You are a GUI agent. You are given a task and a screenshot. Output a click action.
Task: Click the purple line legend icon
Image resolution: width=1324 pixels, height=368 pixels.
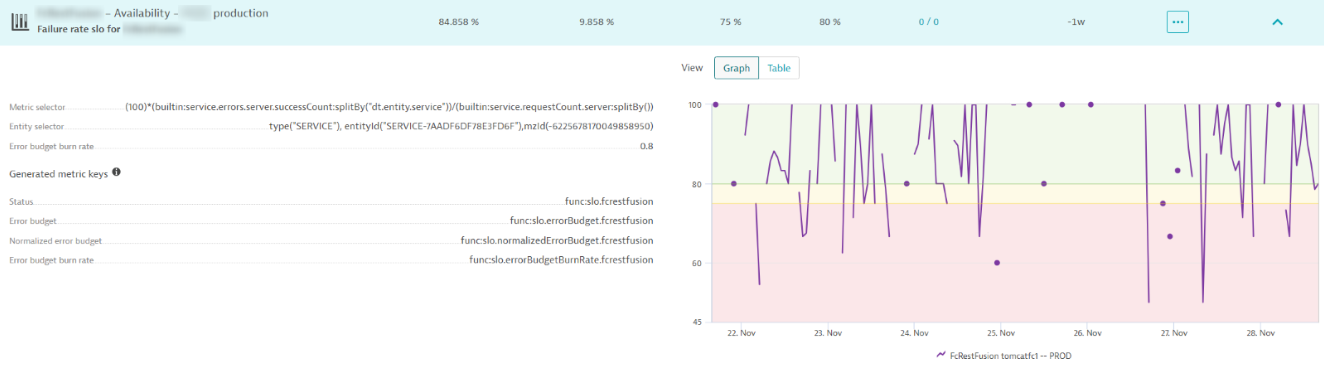940,355
